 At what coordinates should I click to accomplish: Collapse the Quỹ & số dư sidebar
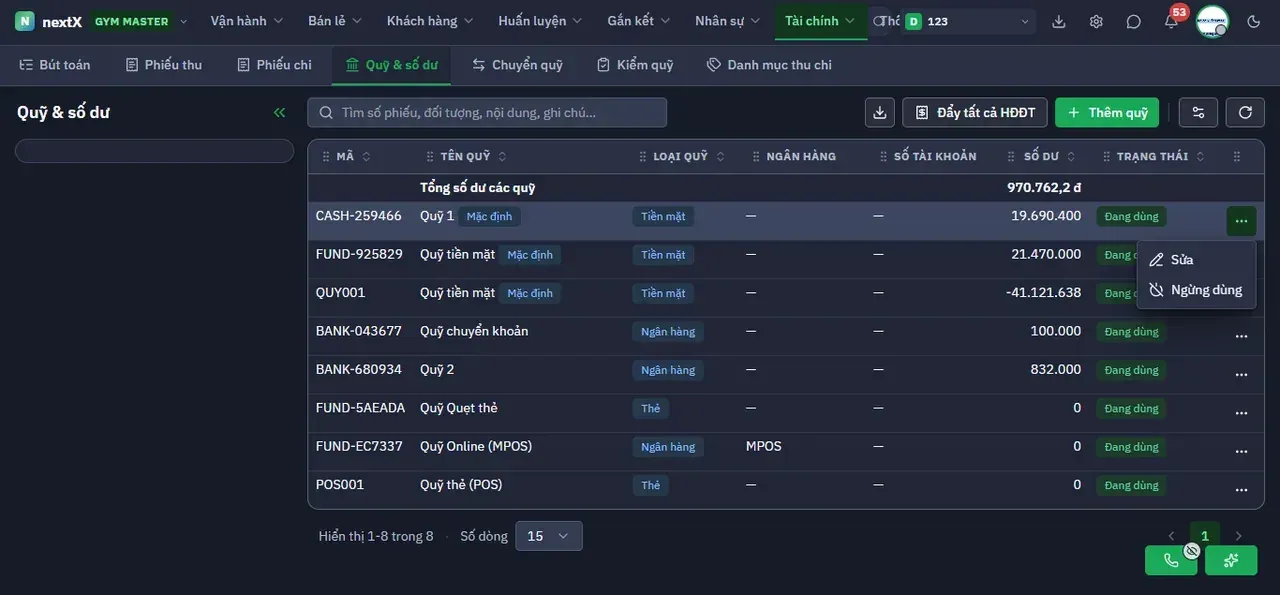tap(280, 112)
